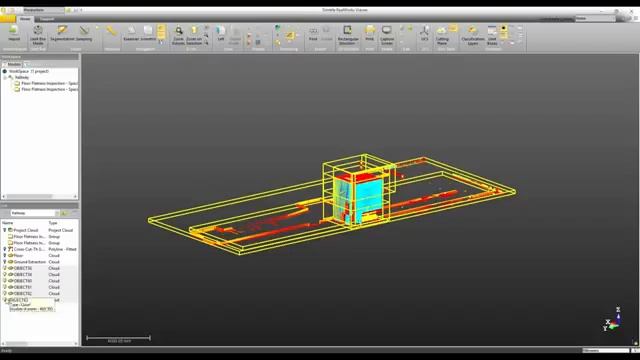This screenshot has width=640, height=360.
Task: Toggle visibility bulb of OBJECT62
Action: click(5, 293)
